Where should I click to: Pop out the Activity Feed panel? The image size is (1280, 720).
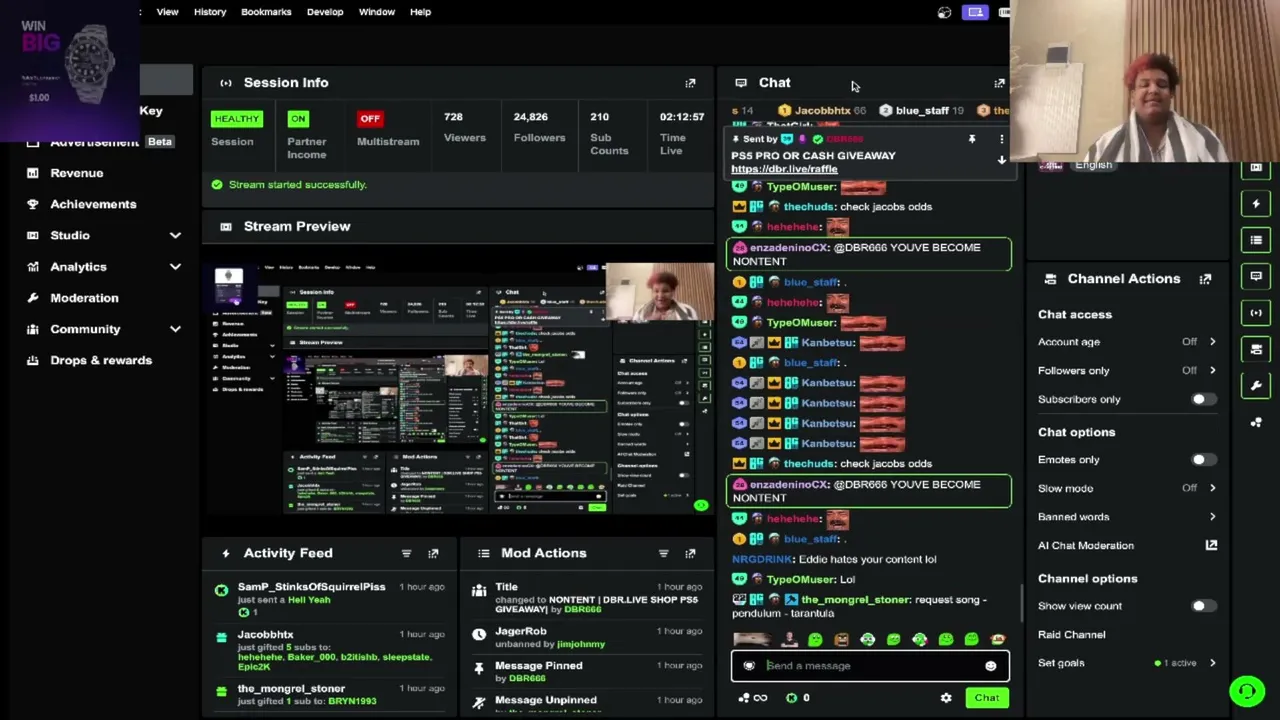click(x=433, y=553)
